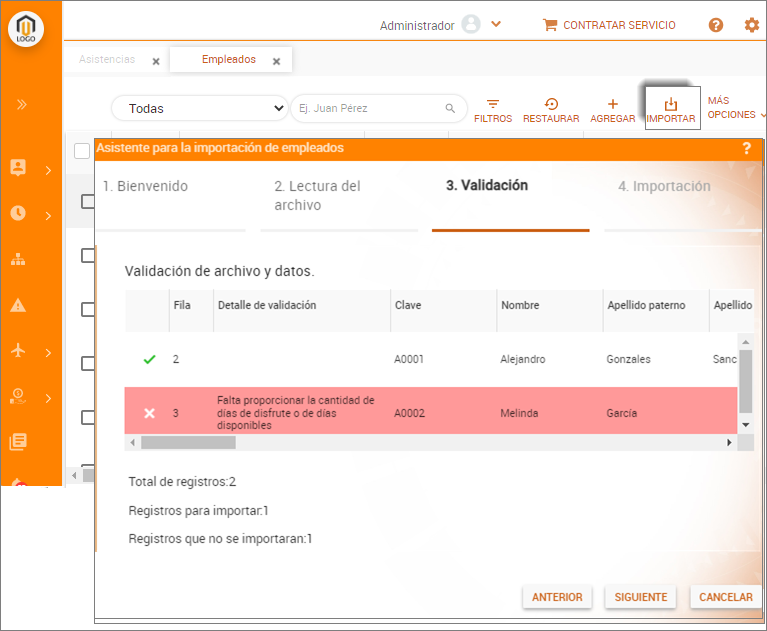Click the Cancelar button
This screenshot has width=767, height=631.
pyautogui.click(x=725, y=597)
